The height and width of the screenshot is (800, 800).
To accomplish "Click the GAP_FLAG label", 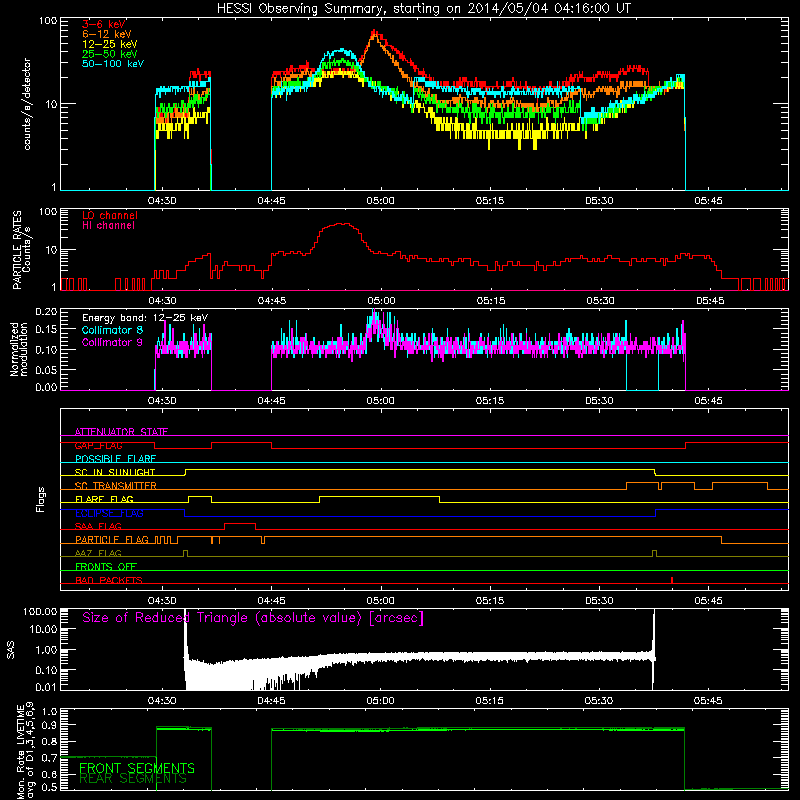I will click(98, 445).
